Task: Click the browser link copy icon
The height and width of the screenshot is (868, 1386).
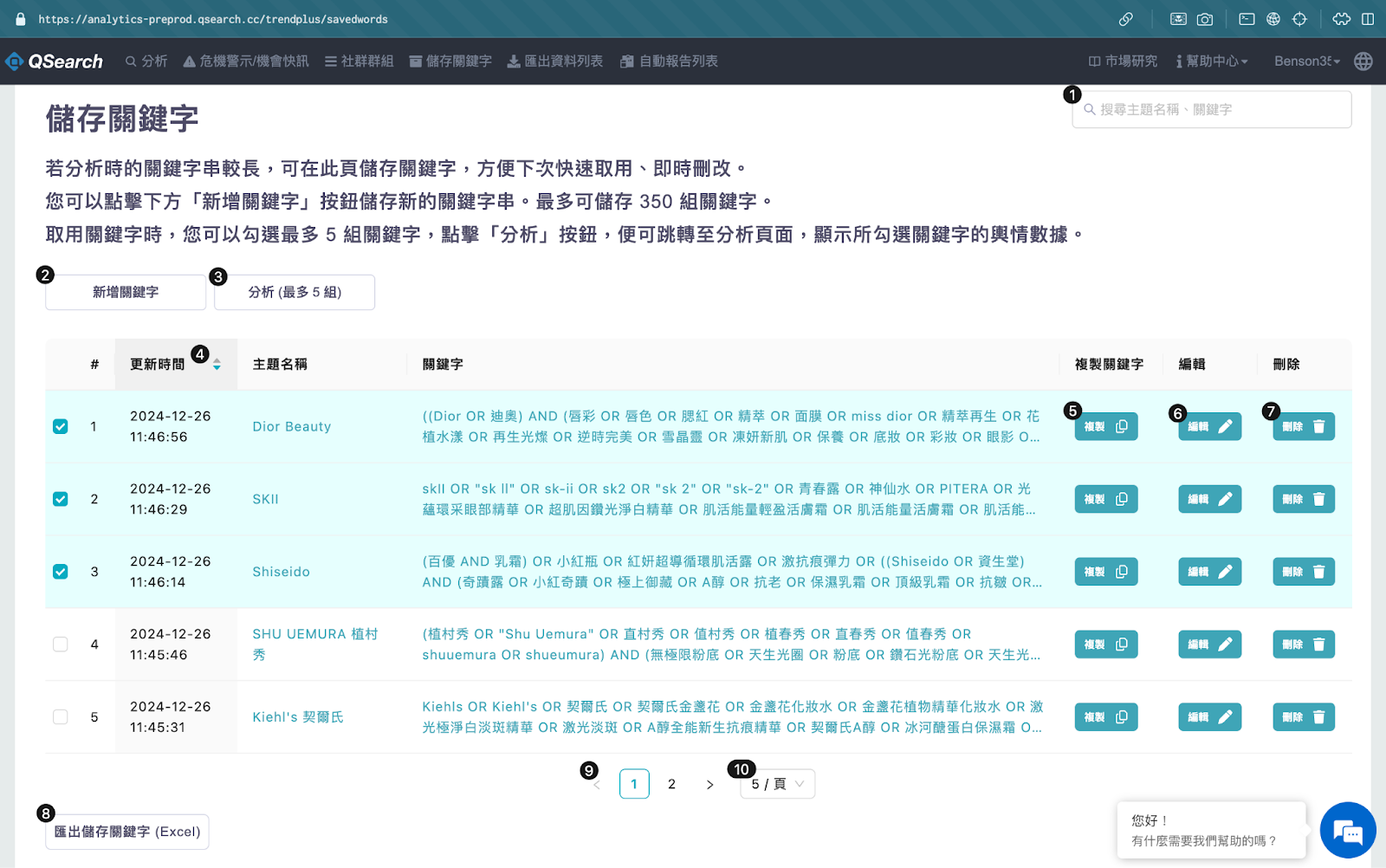Action: tap(1125, 19)
